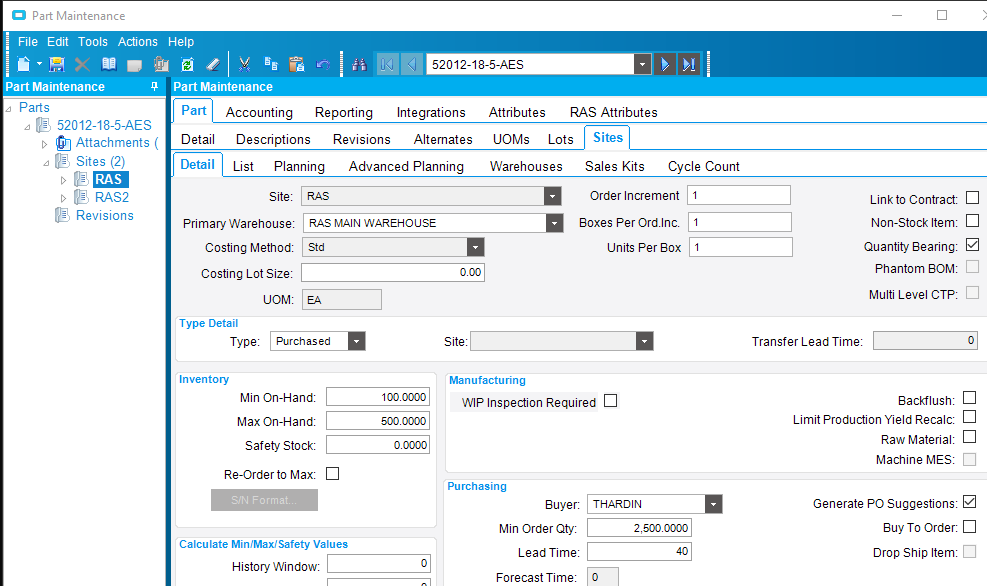
Task: Click the New document toolbar icon
Action: pos(23,64)
